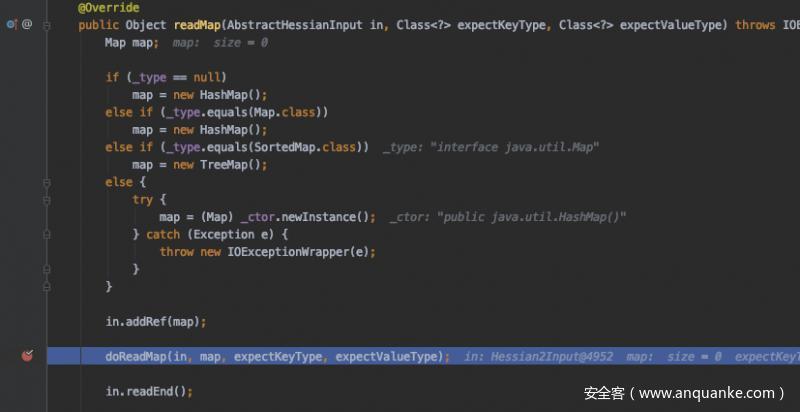The height and width of the screenshot is (412, 800).
Task: Click the @Override annotation
Action: [x=108, y=8]
